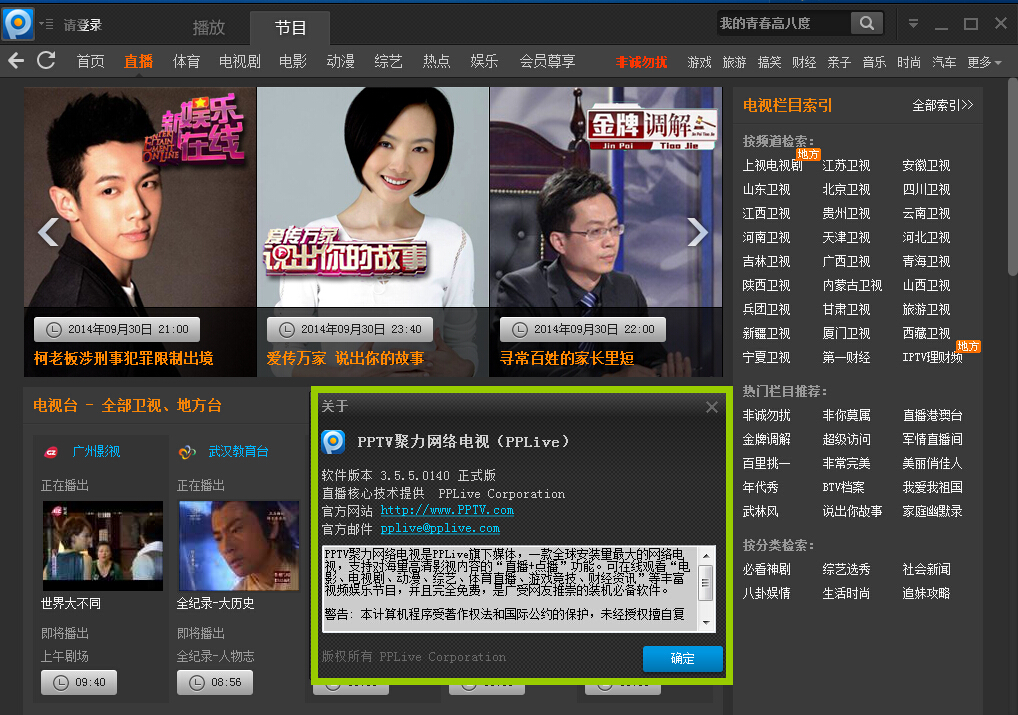Click the 08:56 reminder clock button
This screenshot has height=715, width=1018.
click(x=215, y=683)
